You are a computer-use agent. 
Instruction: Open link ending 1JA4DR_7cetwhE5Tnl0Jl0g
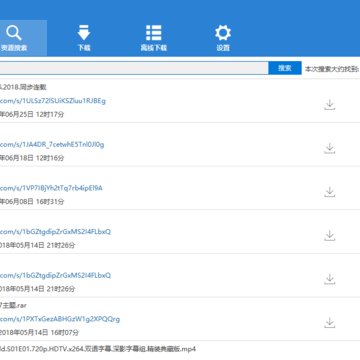point(52,144)
